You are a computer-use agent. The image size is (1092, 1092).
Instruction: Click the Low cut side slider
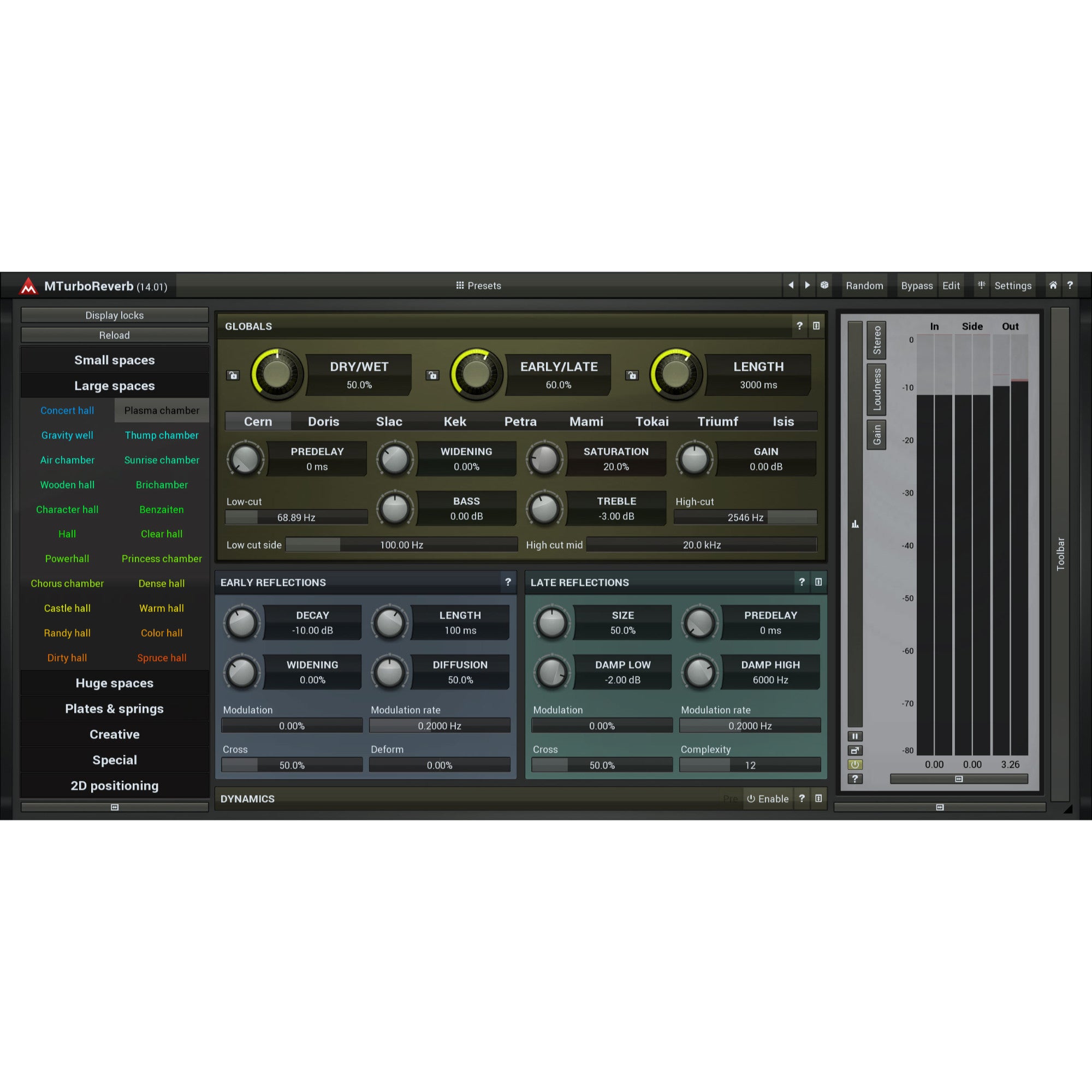tap(401, 545)
